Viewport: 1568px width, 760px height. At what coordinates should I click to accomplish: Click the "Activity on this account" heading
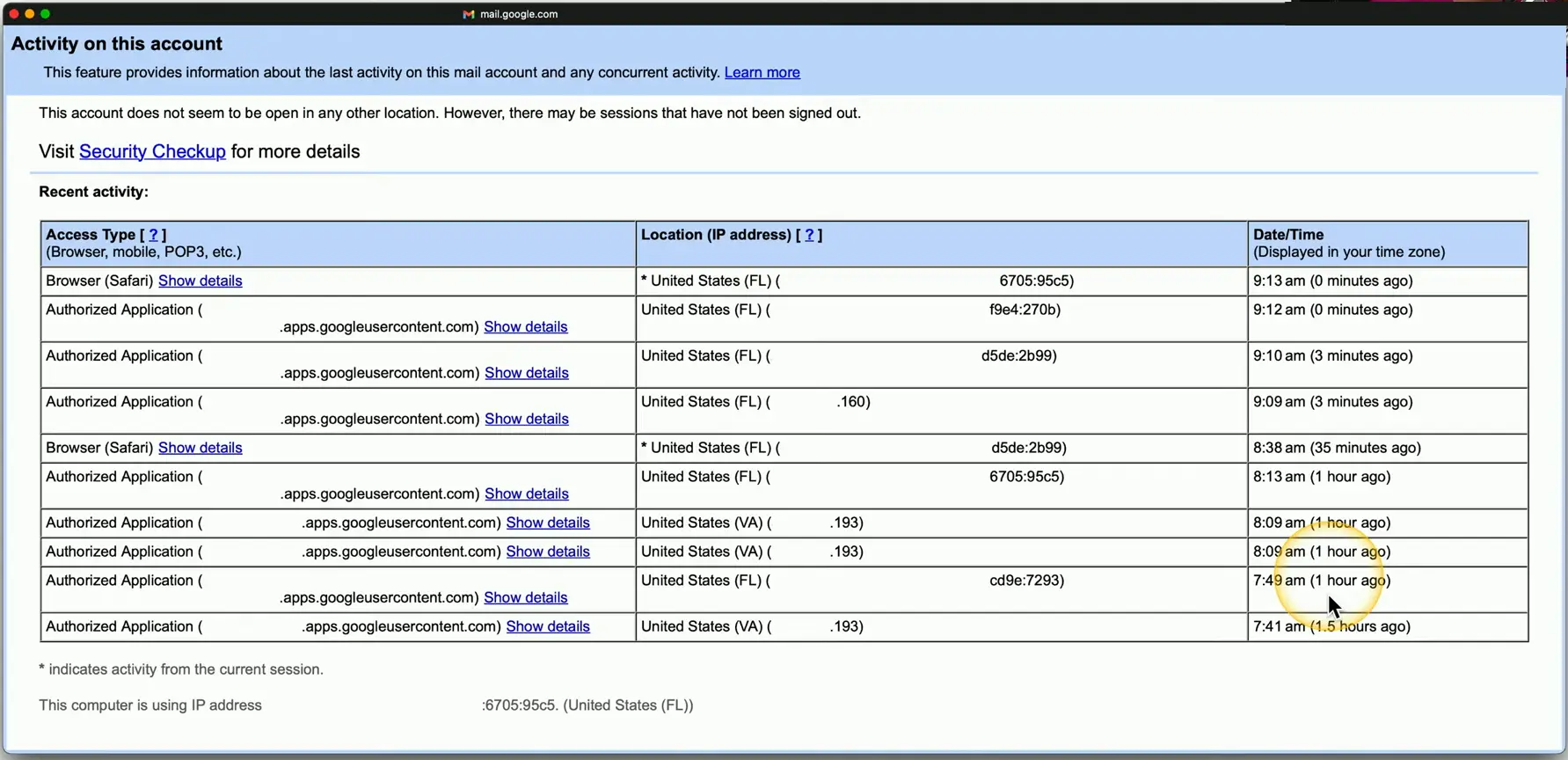click(116, 44)
